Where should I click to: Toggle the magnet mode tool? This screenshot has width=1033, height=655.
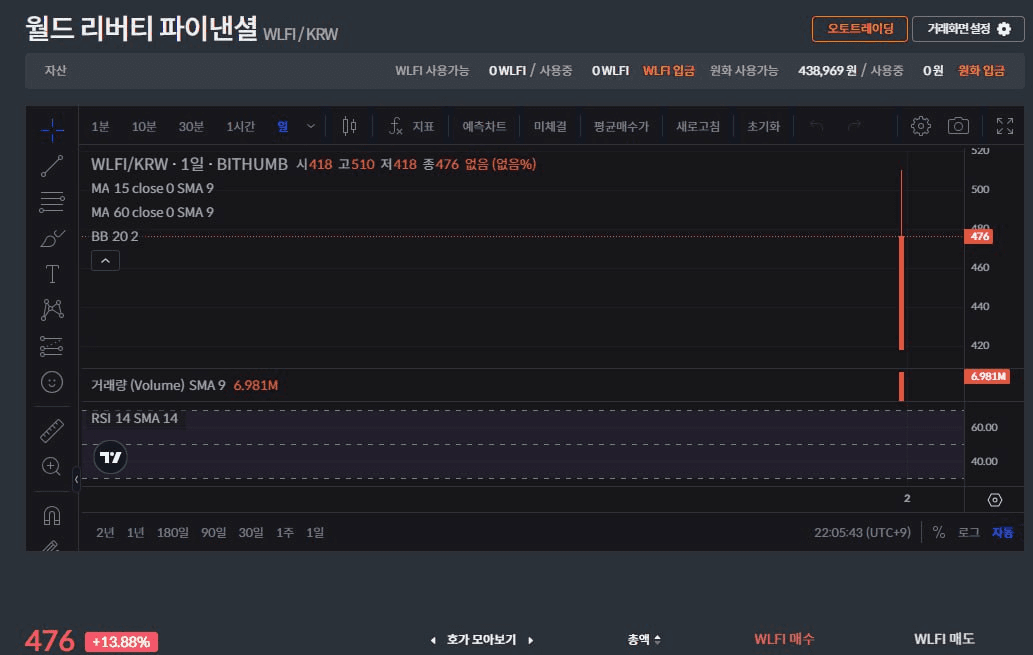52,515
